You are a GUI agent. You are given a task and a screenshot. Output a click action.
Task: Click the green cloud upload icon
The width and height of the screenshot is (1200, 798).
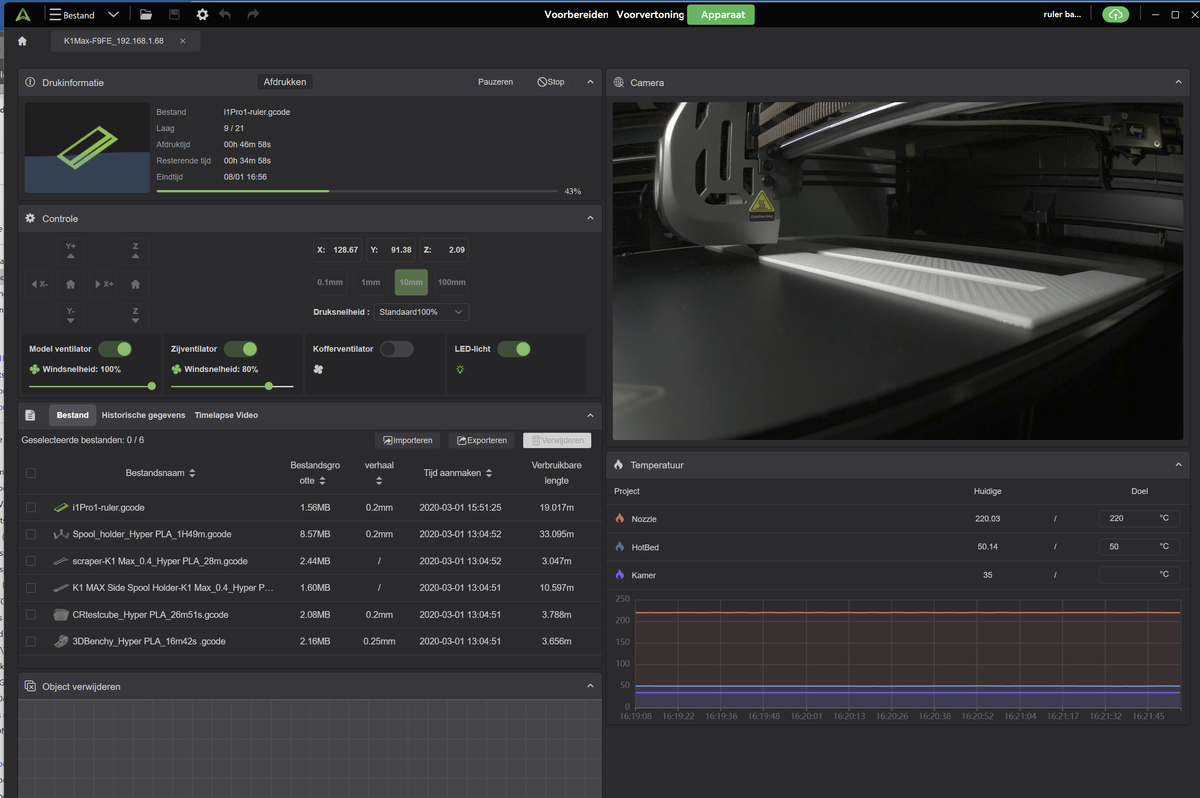1115,15
